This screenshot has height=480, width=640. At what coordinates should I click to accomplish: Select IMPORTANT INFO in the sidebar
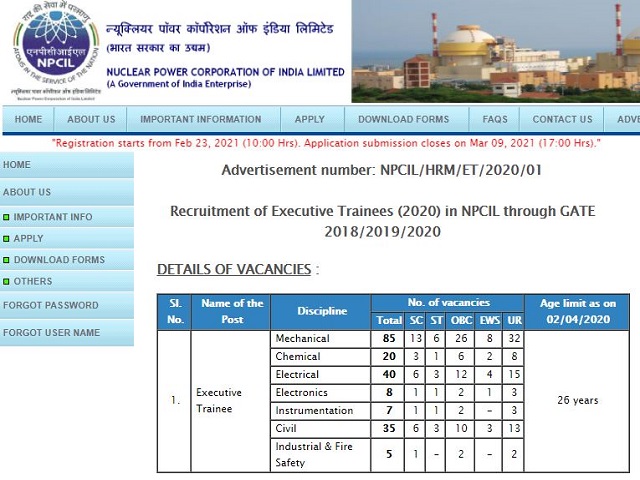pyautogui.click(x=67, y=217)
